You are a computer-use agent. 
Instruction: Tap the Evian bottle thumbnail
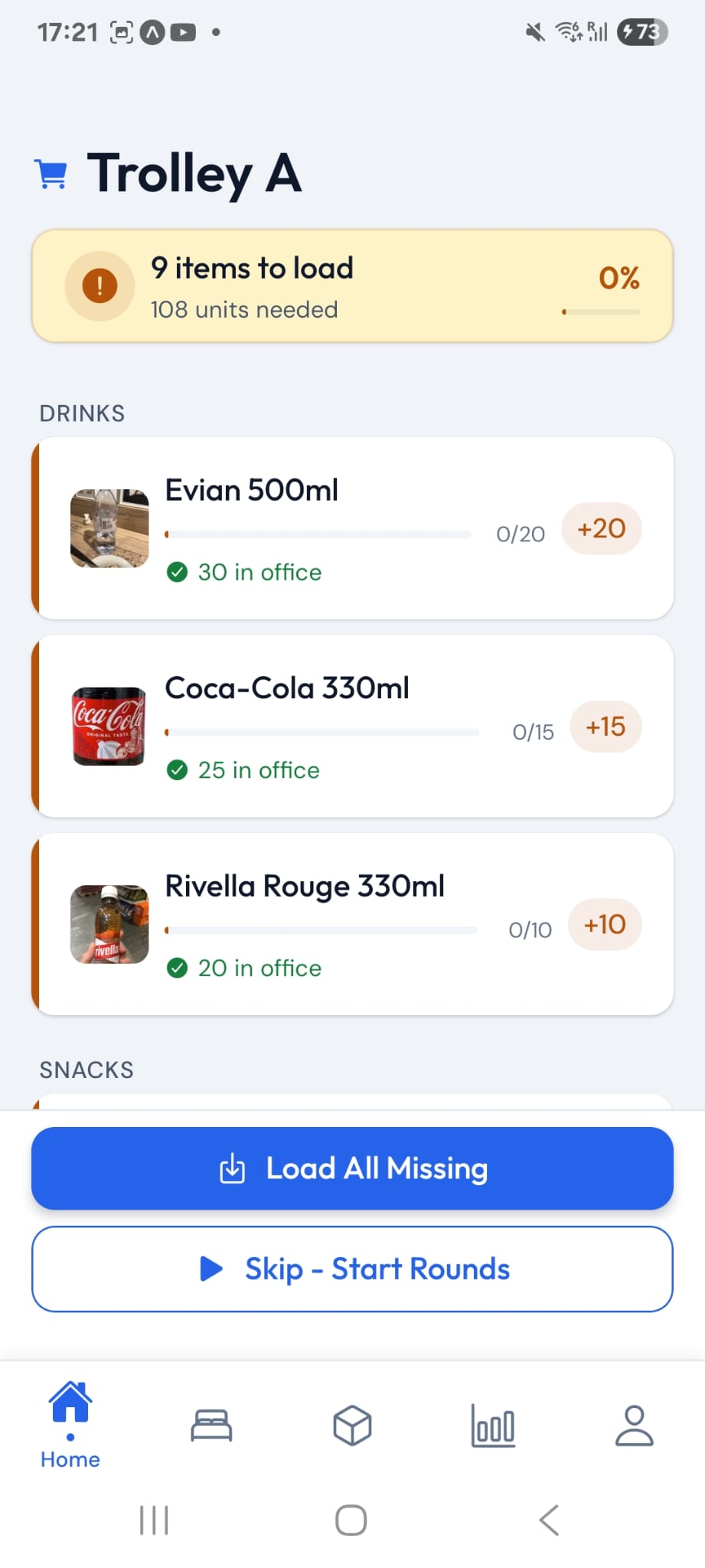(109, 528)
